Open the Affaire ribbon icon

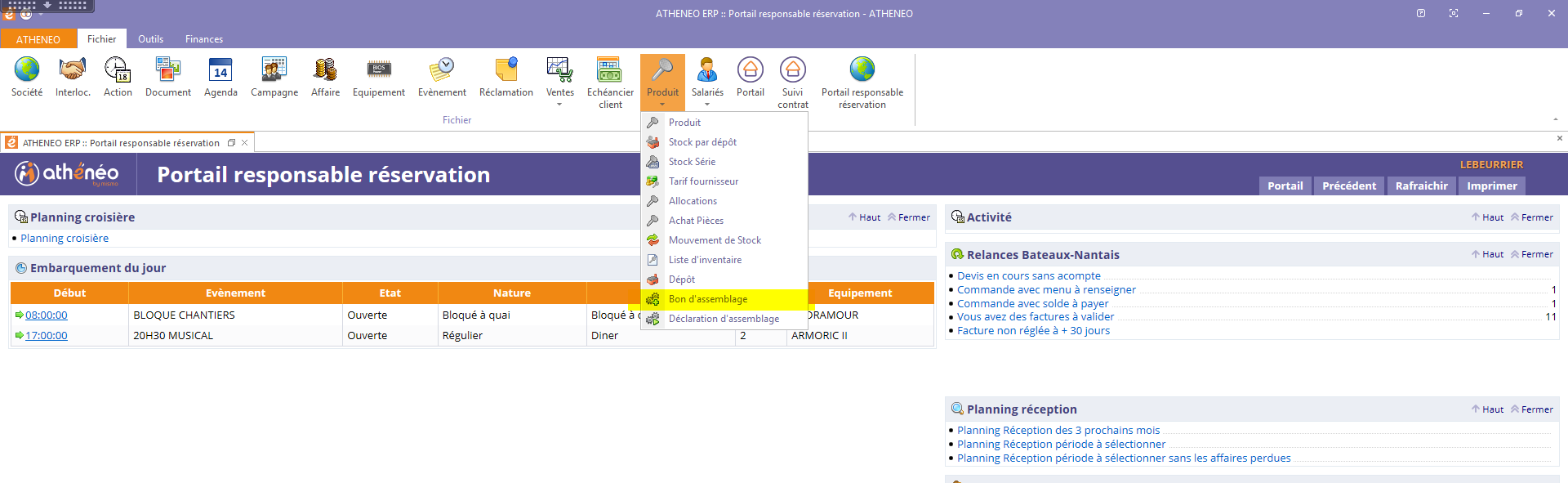(325, 78)
